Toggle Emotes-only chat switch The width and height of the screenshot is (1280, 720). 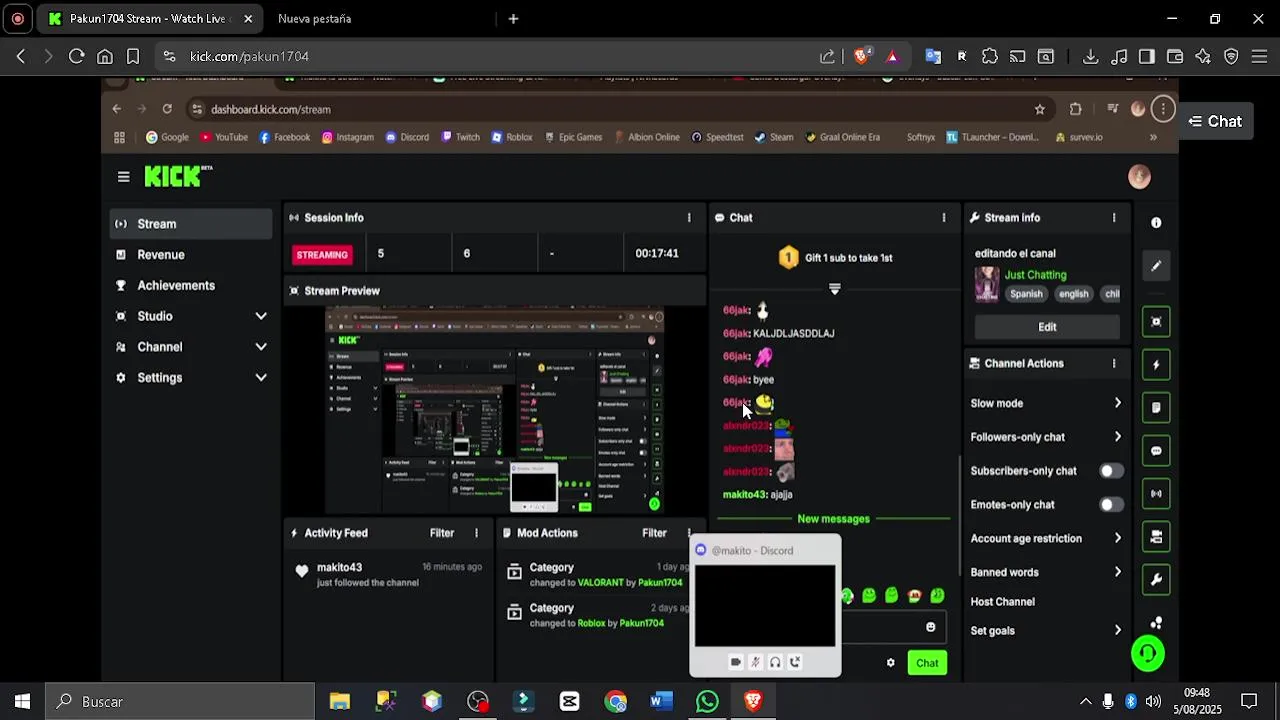click(1110, 505)
